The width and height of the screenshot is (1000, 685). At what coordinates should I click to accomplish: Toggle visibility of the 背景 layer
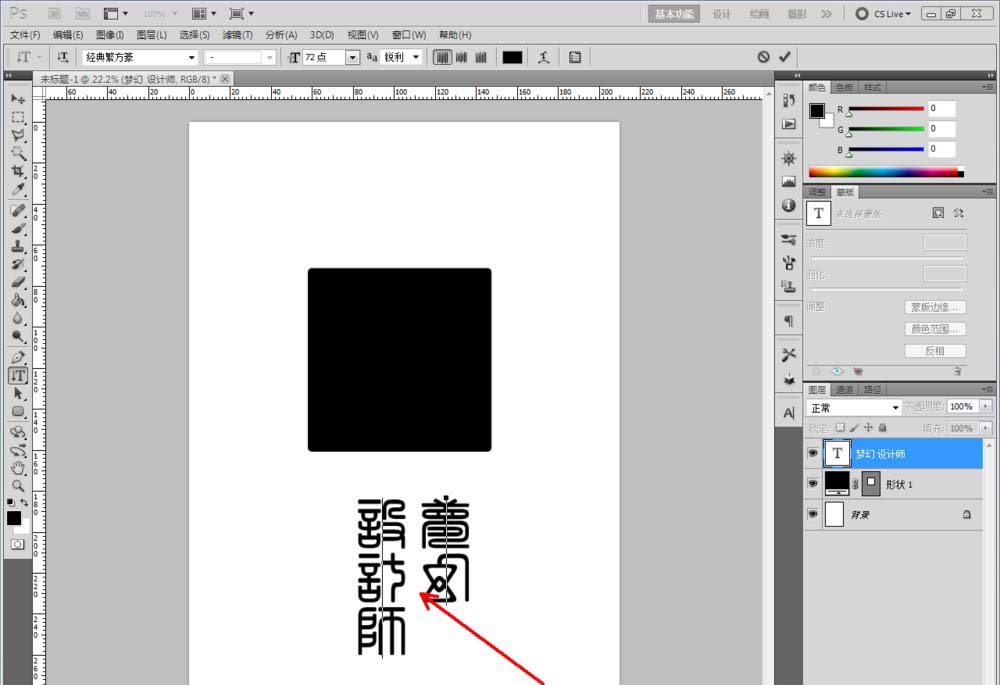pyautogui.click(x=813, y=514)
